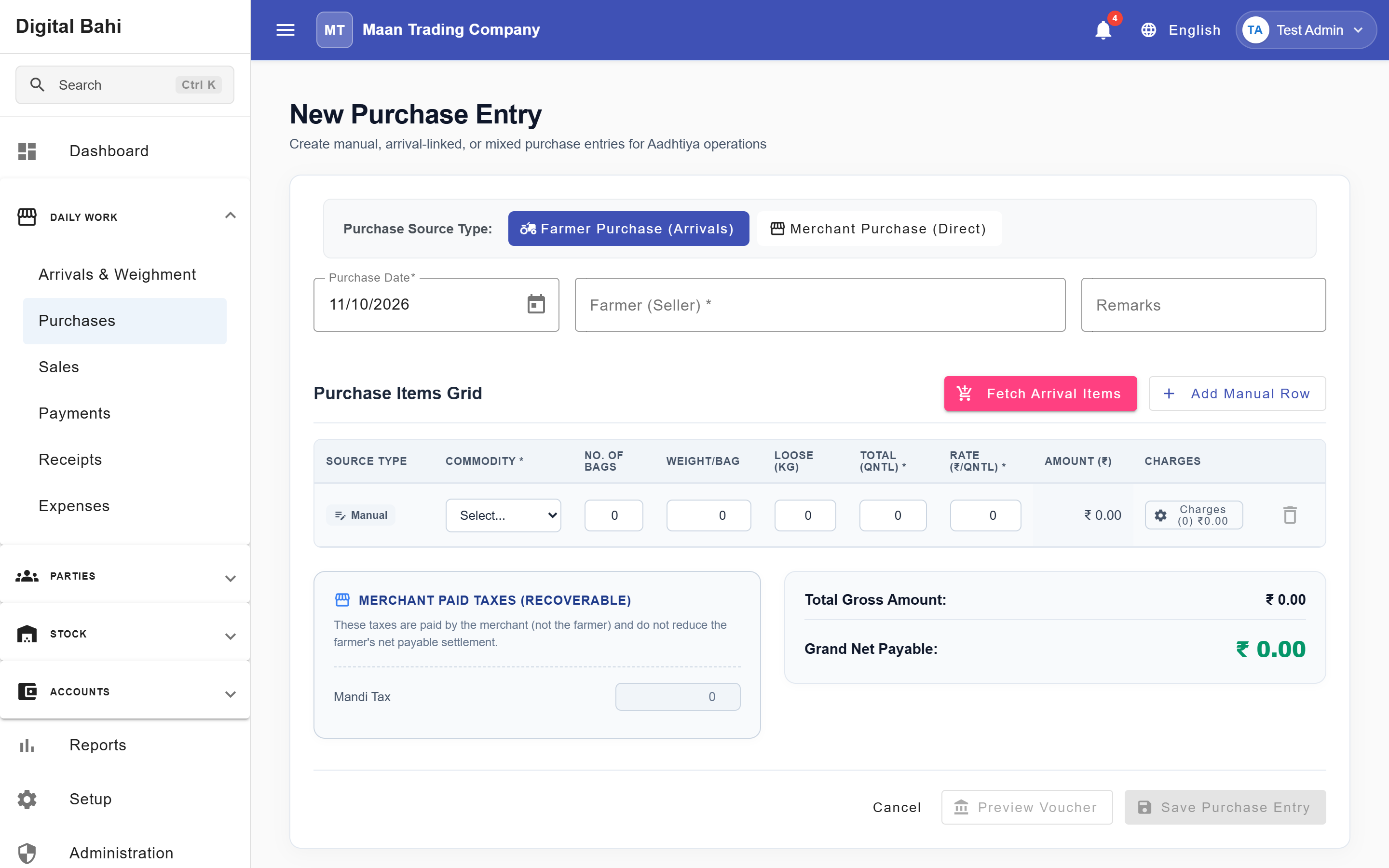Click Add Manual Row button

click(1237, 393)
